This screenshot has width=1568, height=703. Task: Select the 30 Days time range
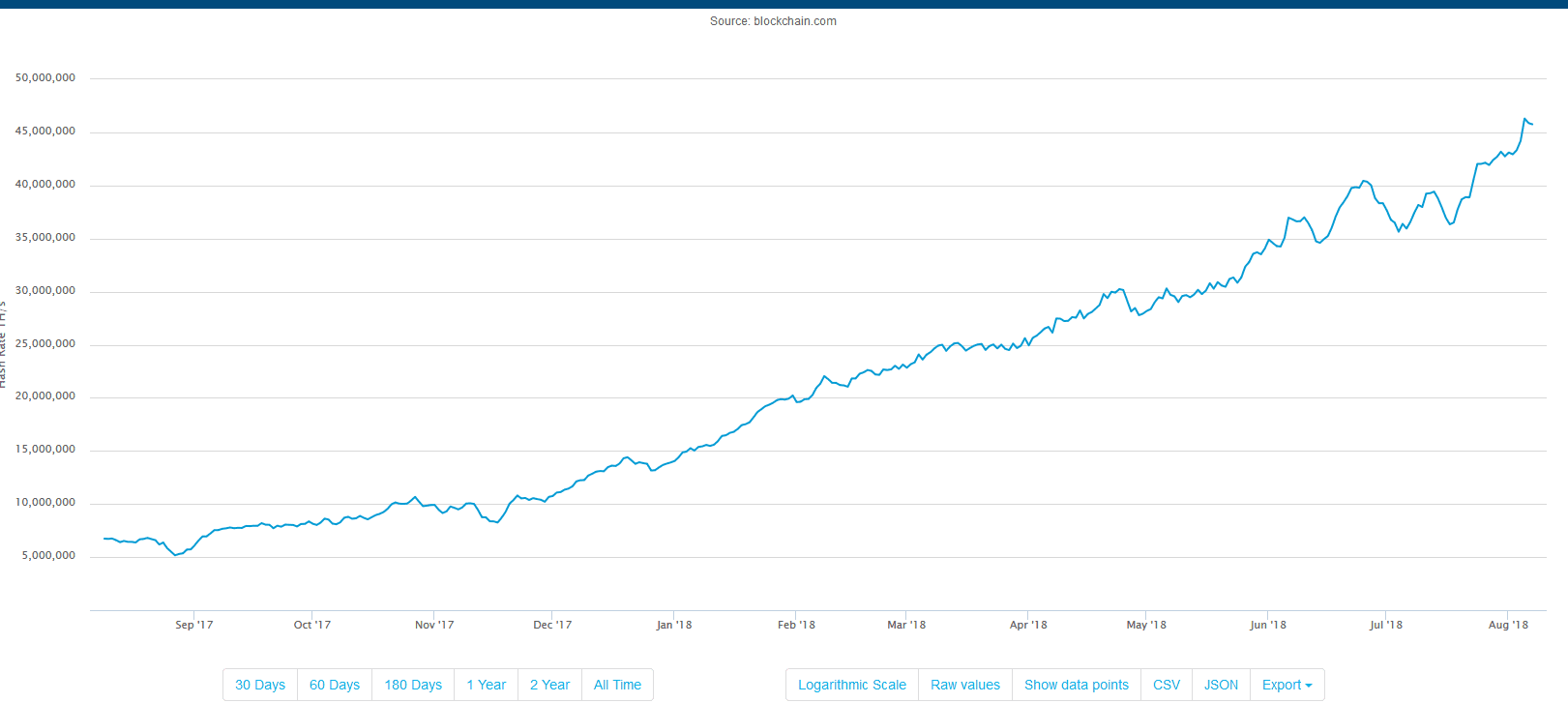260,685
